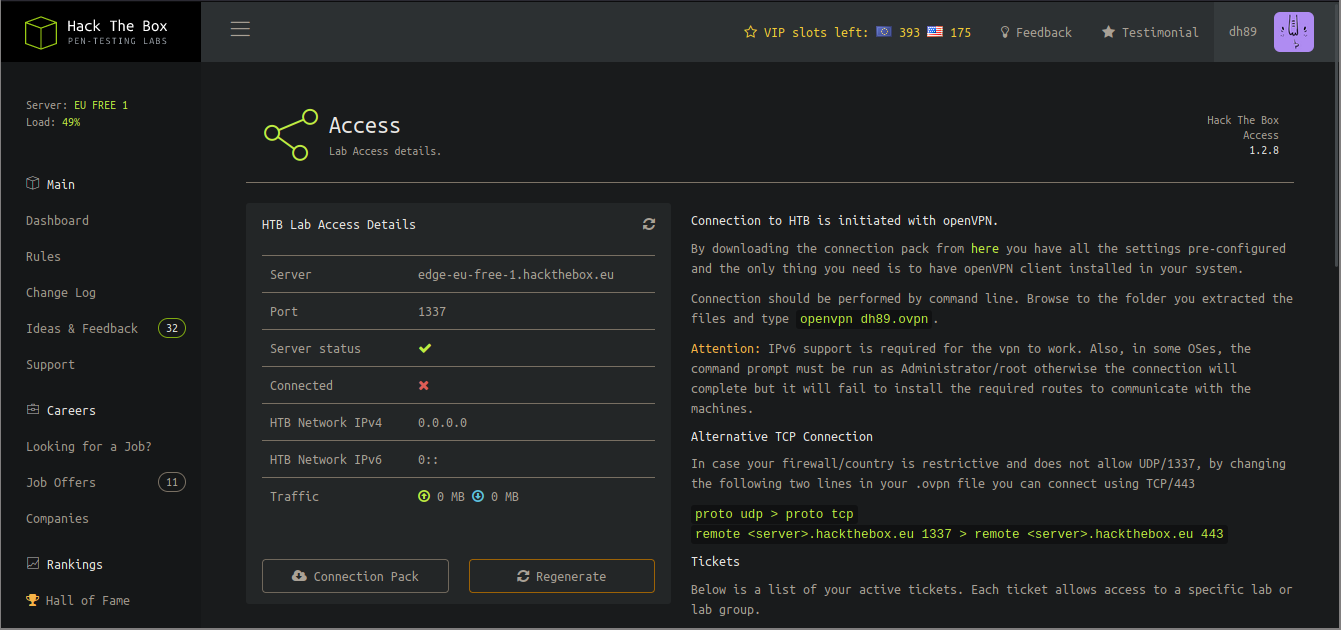Viewport: 1341px width, 630px height.
Task: Open the Support page
Action: (x=50, y=365)
